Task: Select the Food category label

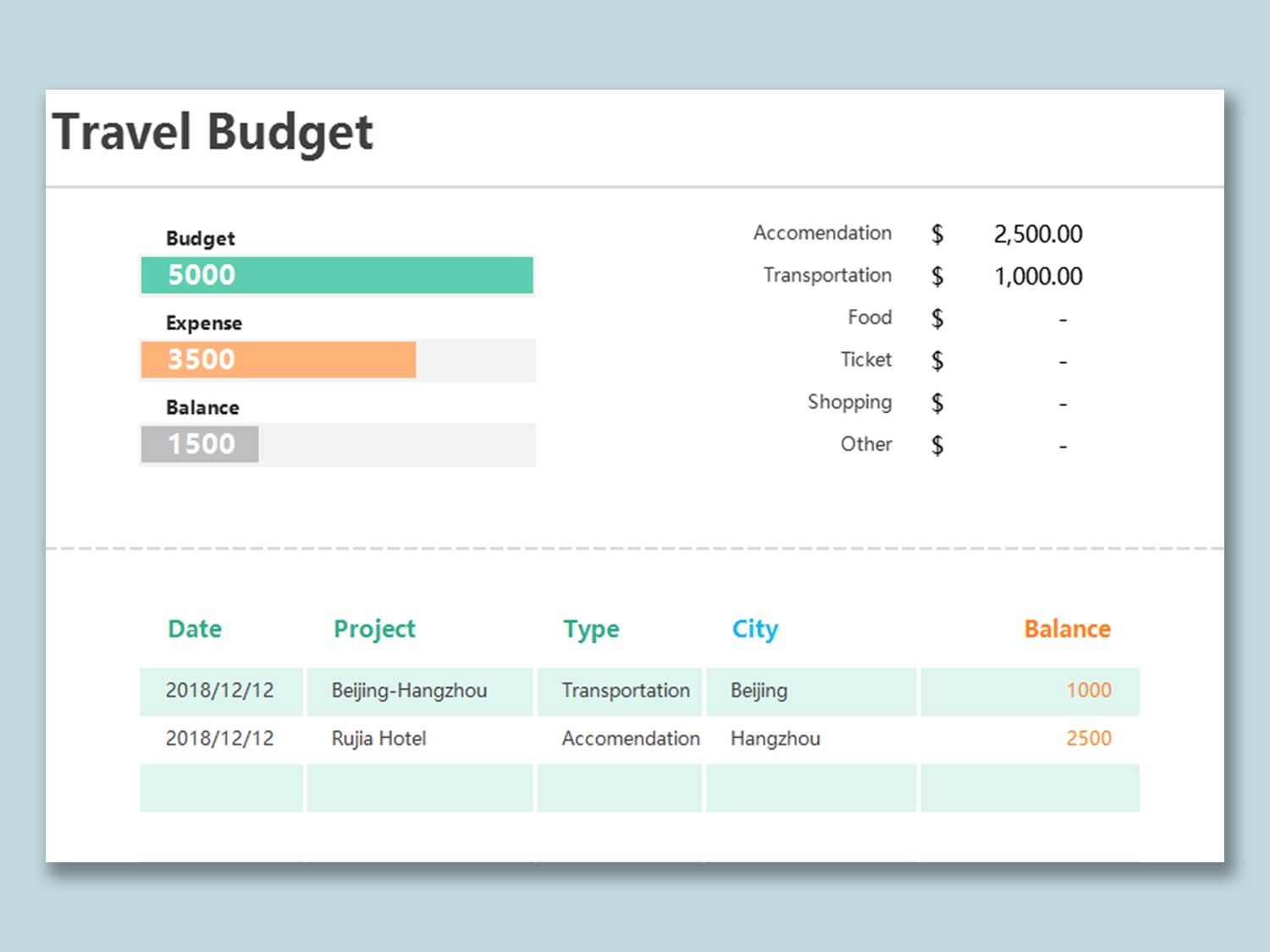Action: click(870, 317)
